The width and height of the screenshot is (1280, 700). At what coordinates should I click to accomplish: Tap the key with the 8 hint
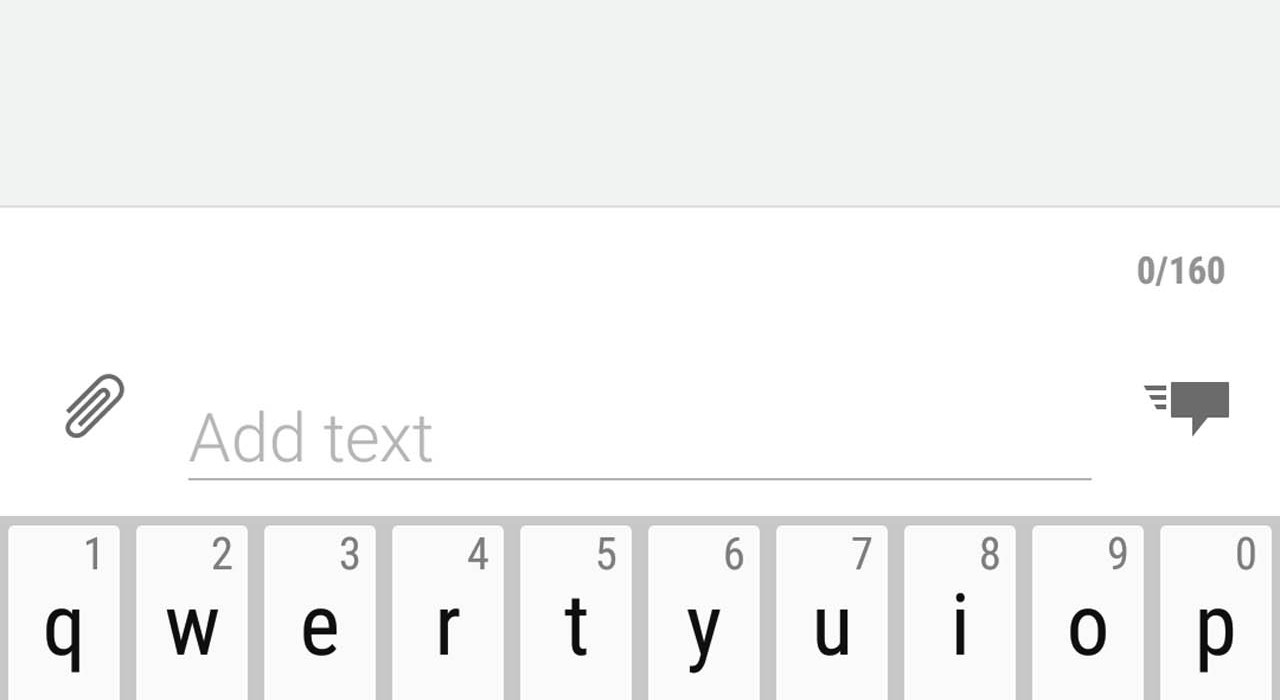[960, 612]
